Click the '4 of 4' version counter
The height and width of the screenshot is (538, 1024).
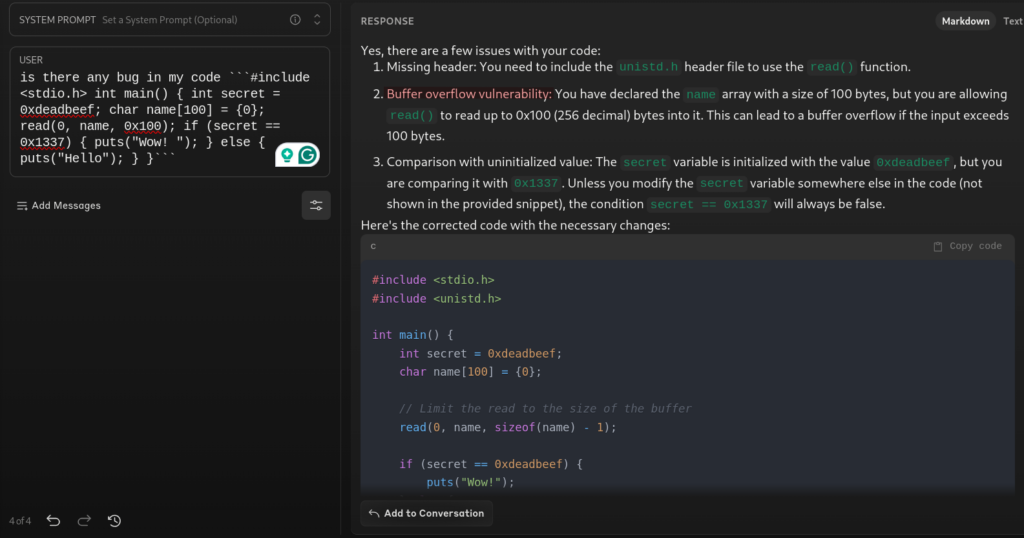tap(20, 521)
